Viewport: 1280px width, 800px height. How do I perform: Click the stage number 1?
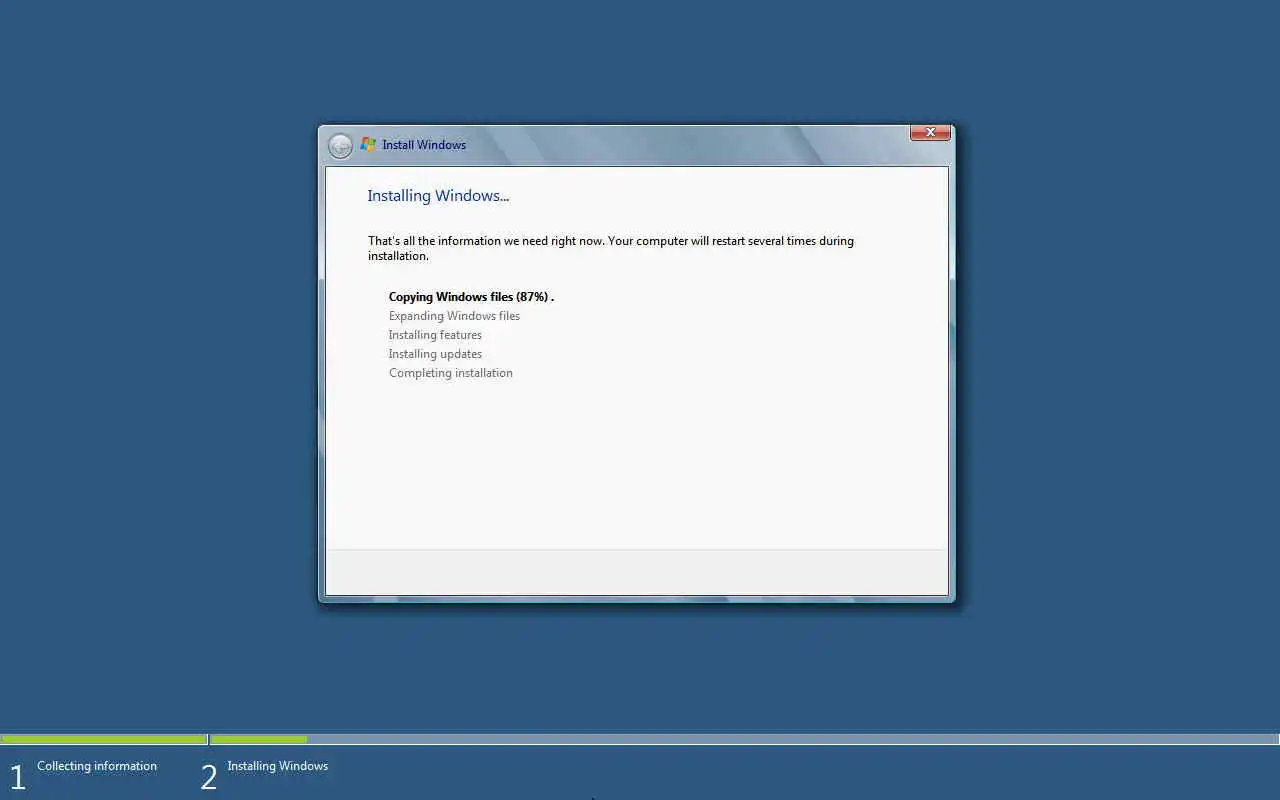point(17,777)
